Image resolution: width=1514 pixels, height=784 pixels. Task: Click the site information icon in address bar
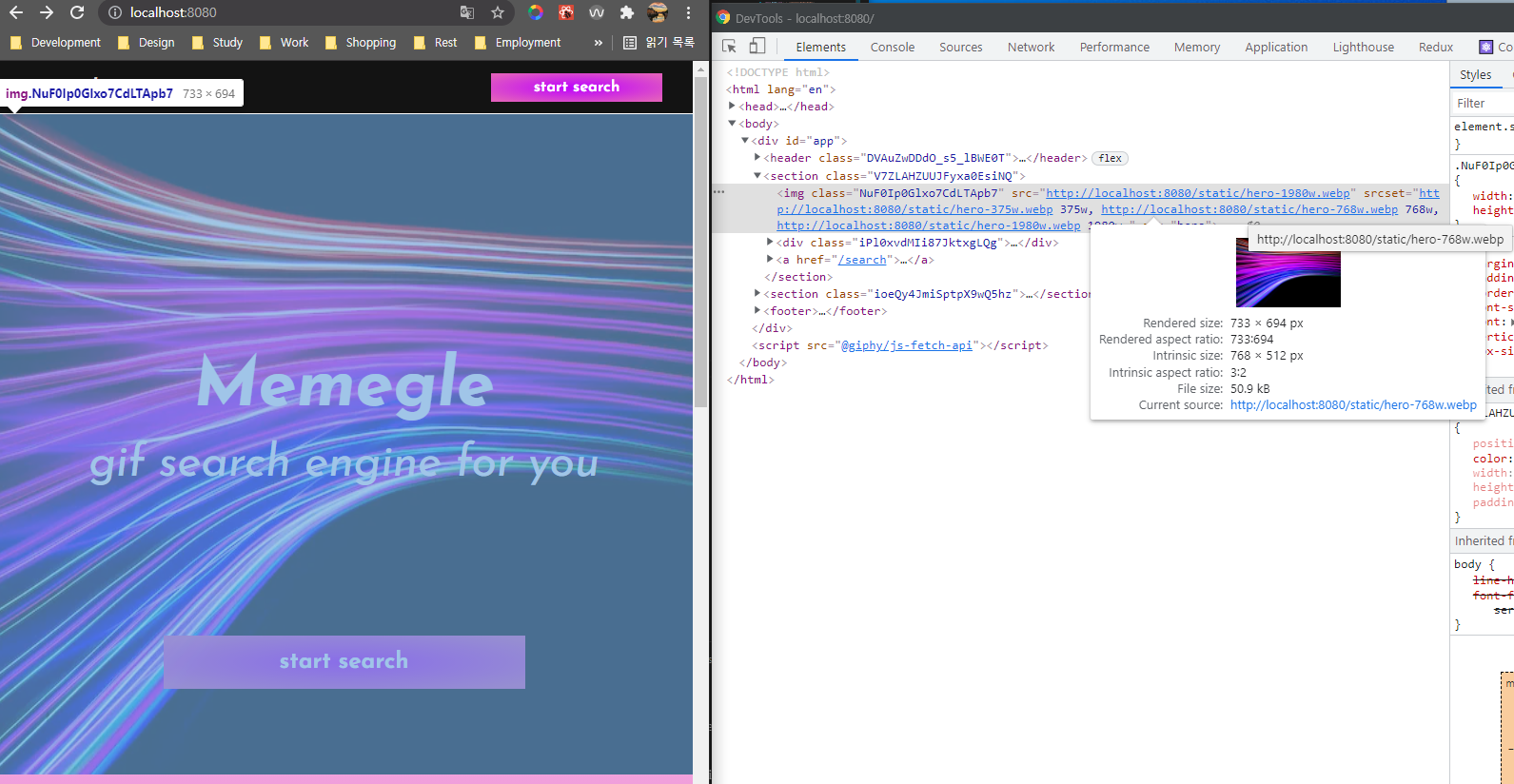click(x=114, y=12)
